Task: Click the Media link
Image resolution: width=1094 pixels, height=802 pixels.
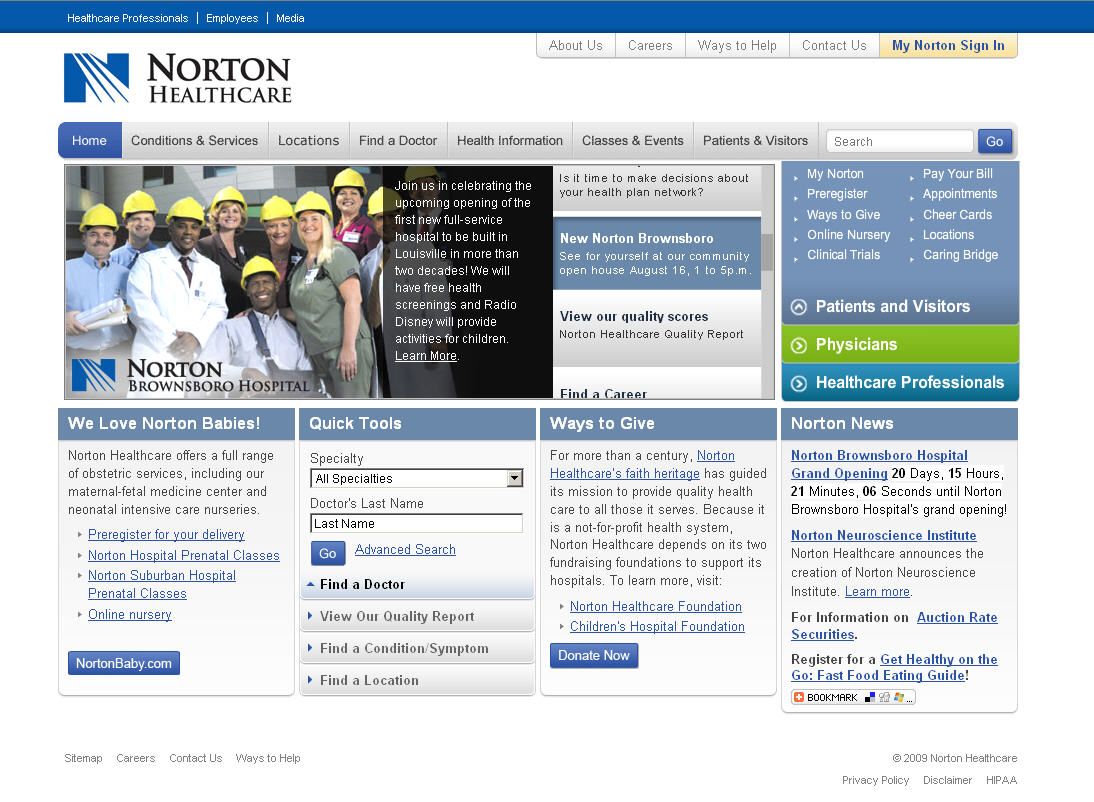Action: (290, 18)
